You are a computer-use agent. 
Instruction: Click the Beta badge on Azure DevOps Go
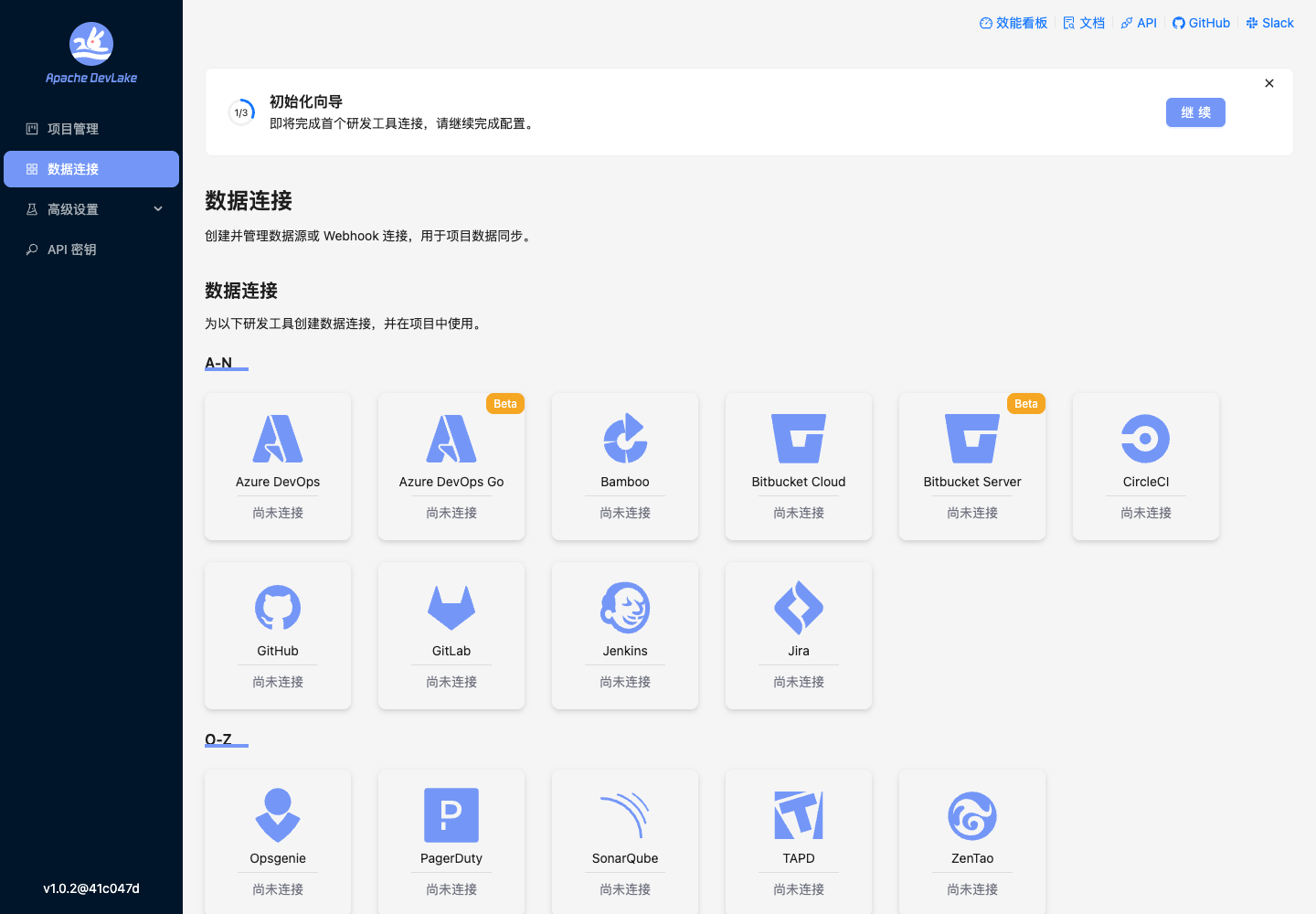coord(505,403)
